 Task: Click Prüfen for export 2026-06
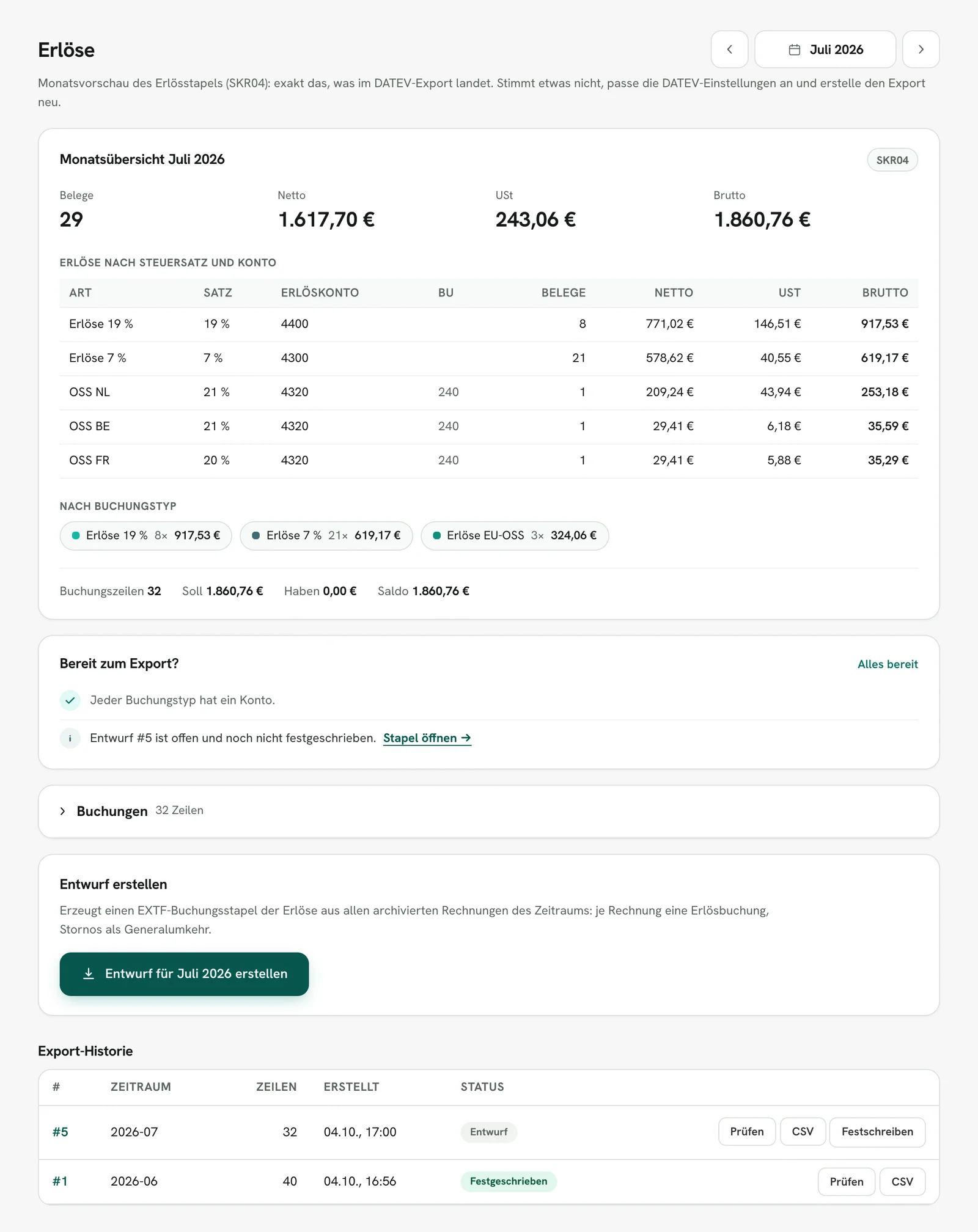coord(847,1181)
